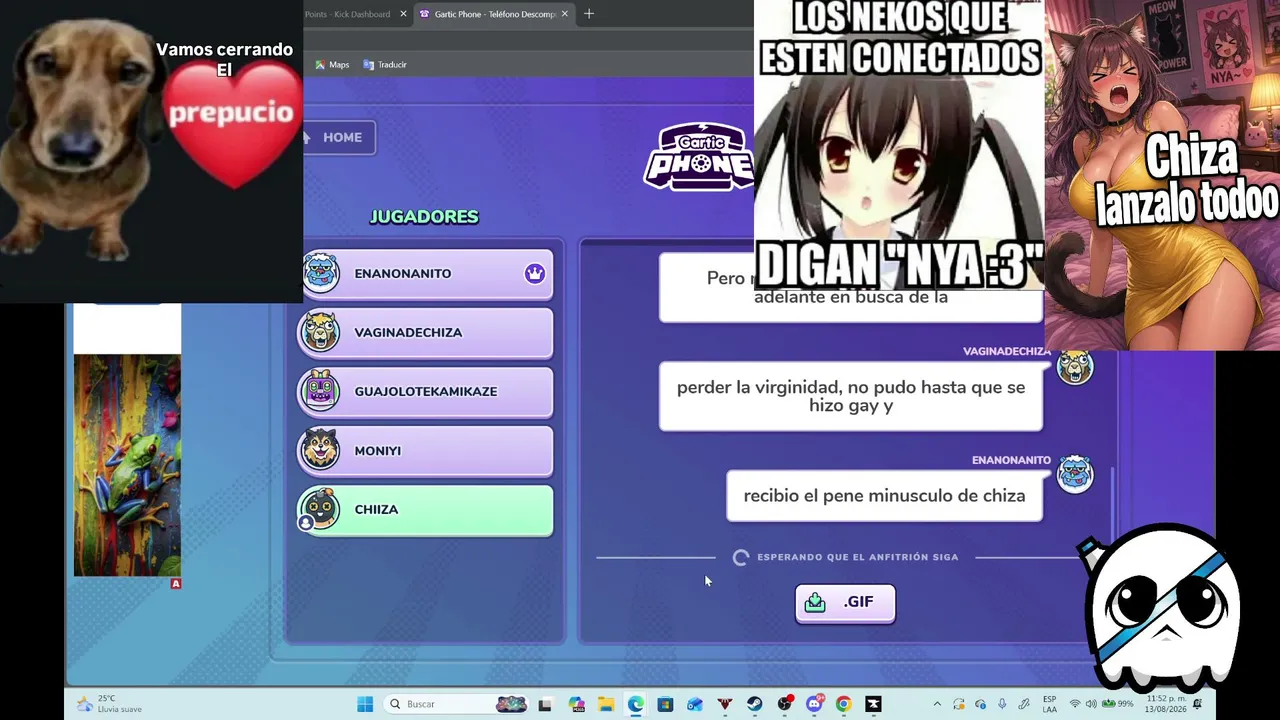This screenshot has height=720, width=1280.
Task: Open Discord from the taskbar
Action: point(814,704)
